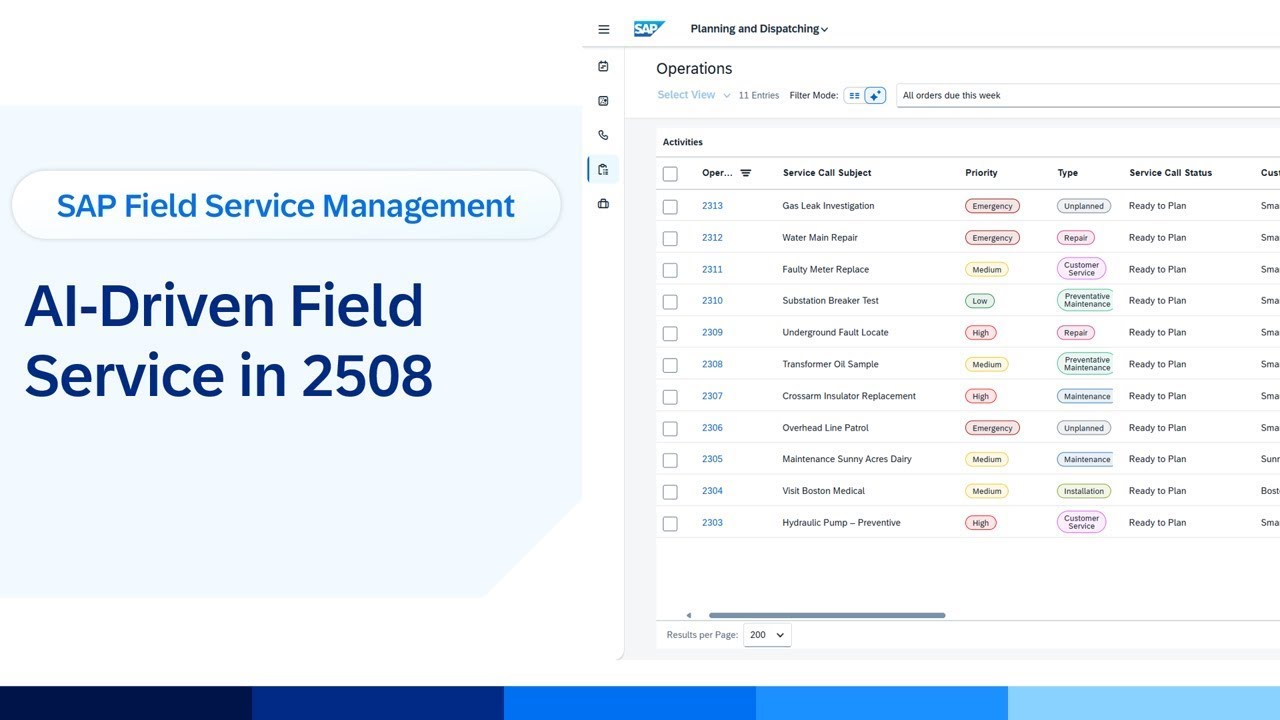The height and width of the screenshot is (720, 1280).
Task: Sort by the Type column header
Action: coord(1068,173)
